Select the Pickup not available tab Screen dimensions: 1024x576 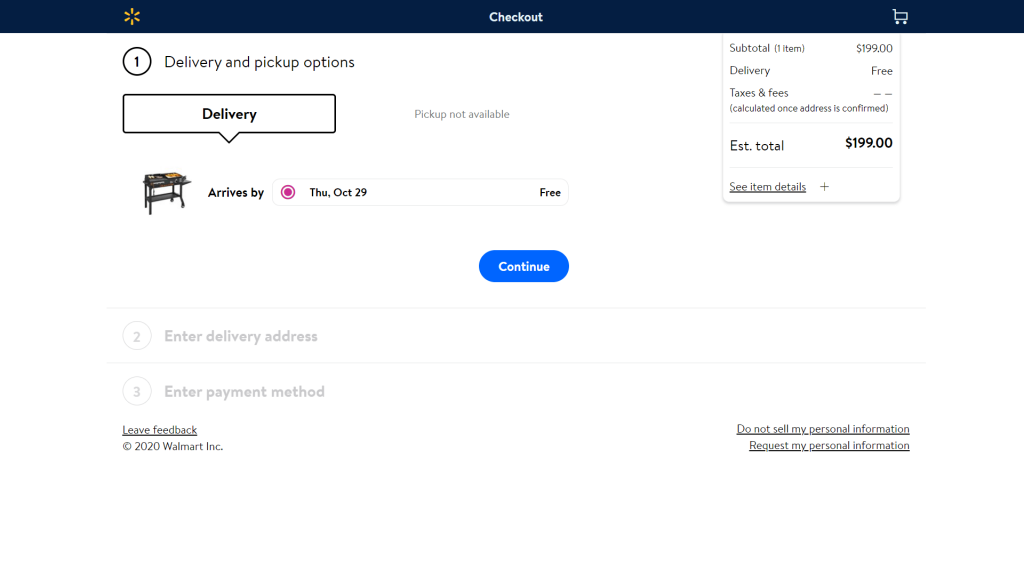pyautogui.click(x=462, y=114)
